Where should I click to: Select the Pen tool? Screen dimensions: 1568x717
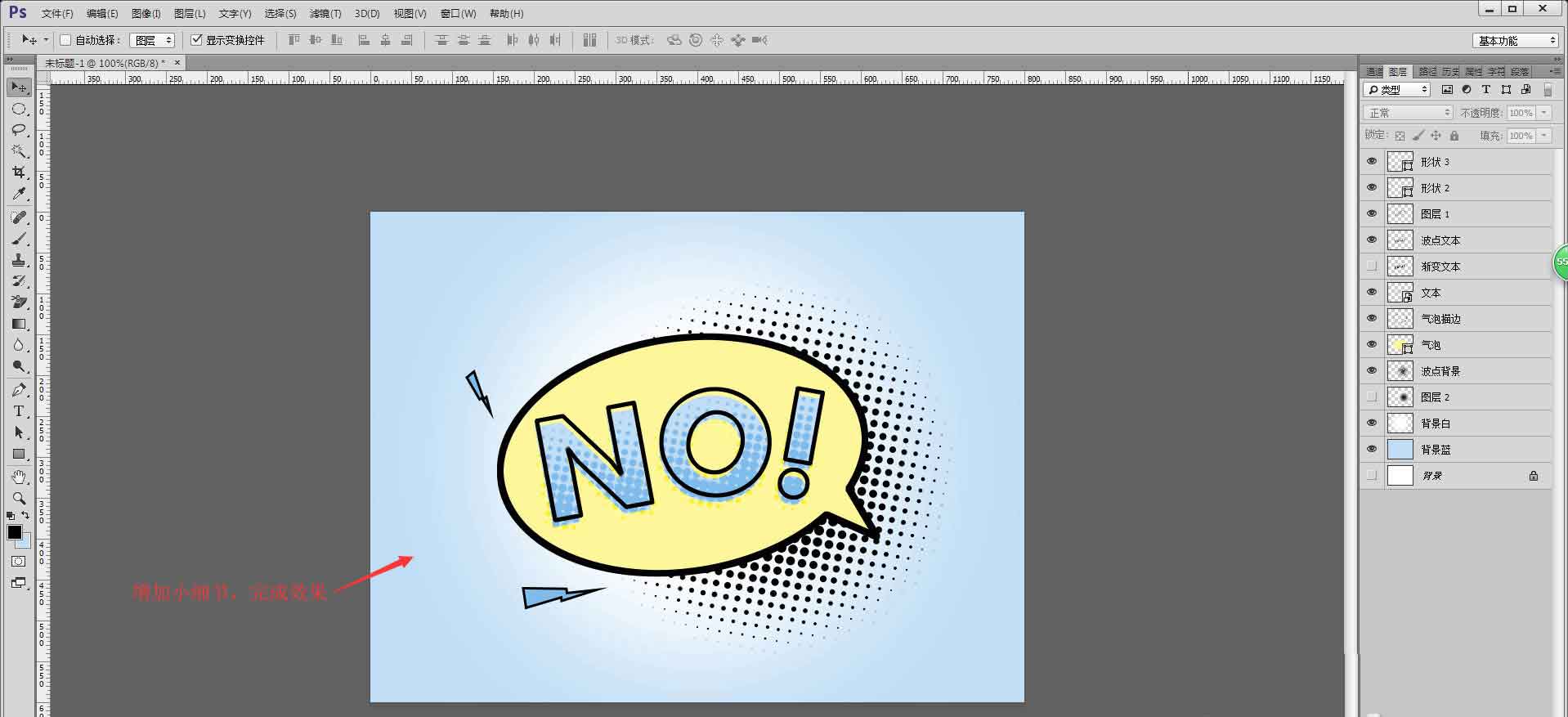click(19, 390)
